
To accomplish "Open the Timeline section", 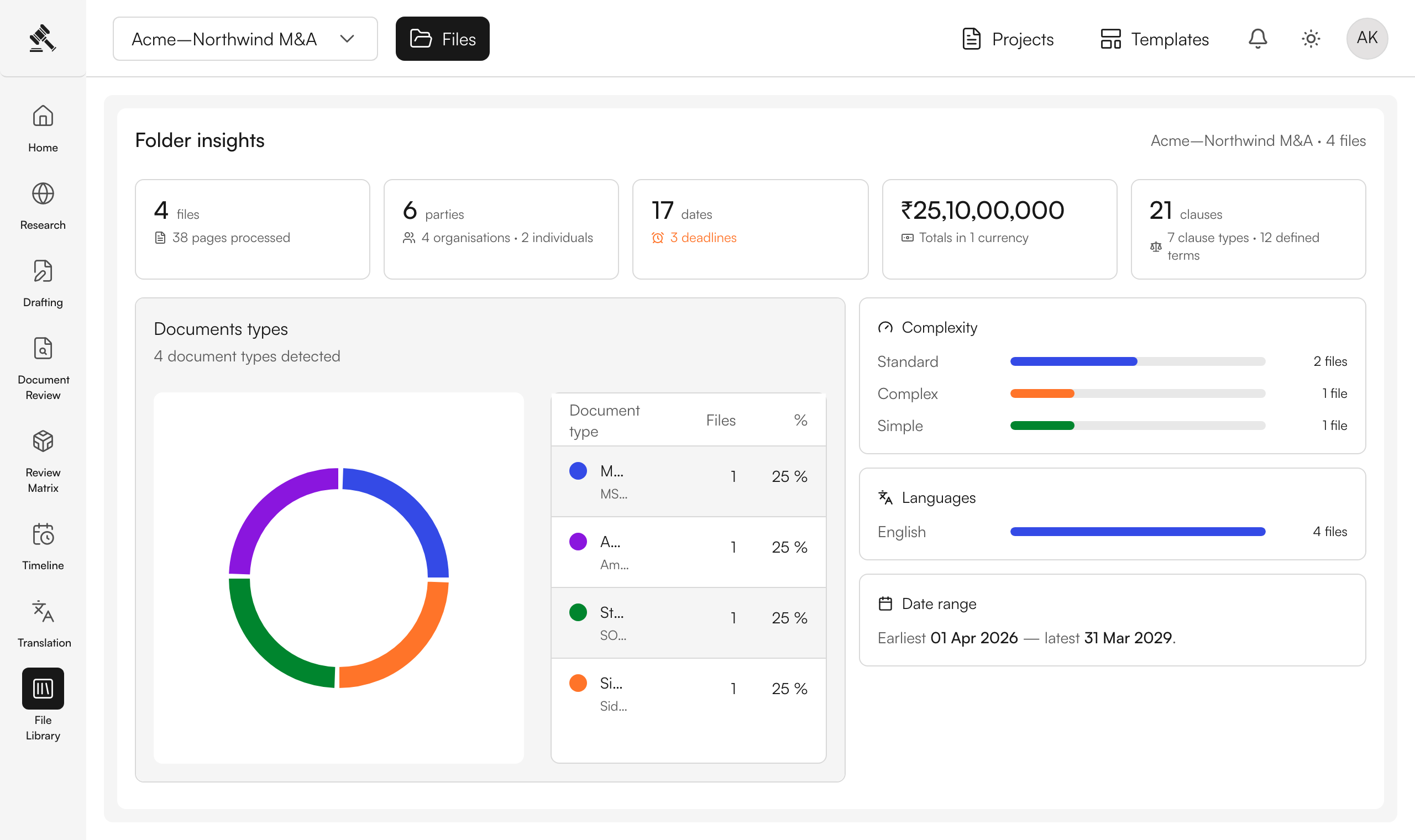I will 43,547.
